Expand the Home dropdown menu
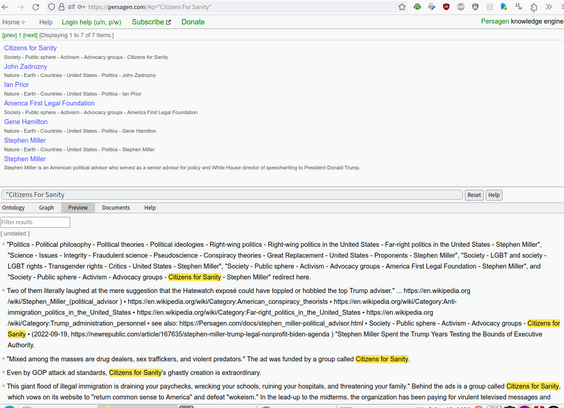The image size is (564, 408). [13, 22]
